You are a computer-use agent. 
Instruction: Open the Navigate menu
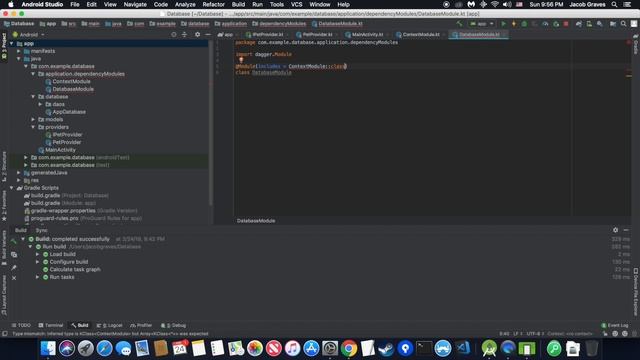(135, 4)
